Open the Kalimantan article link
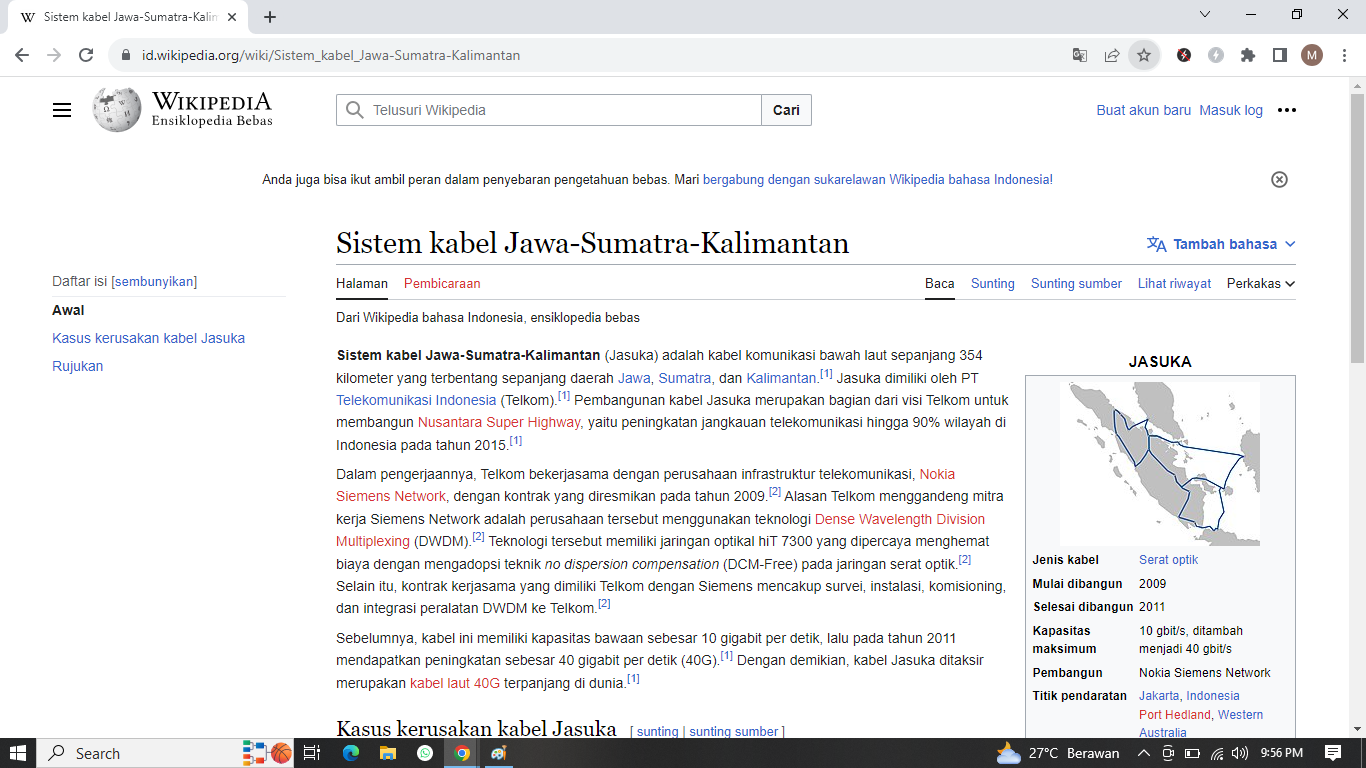The height and width of the screenshot is (768, 1366). tap(781, 378)
